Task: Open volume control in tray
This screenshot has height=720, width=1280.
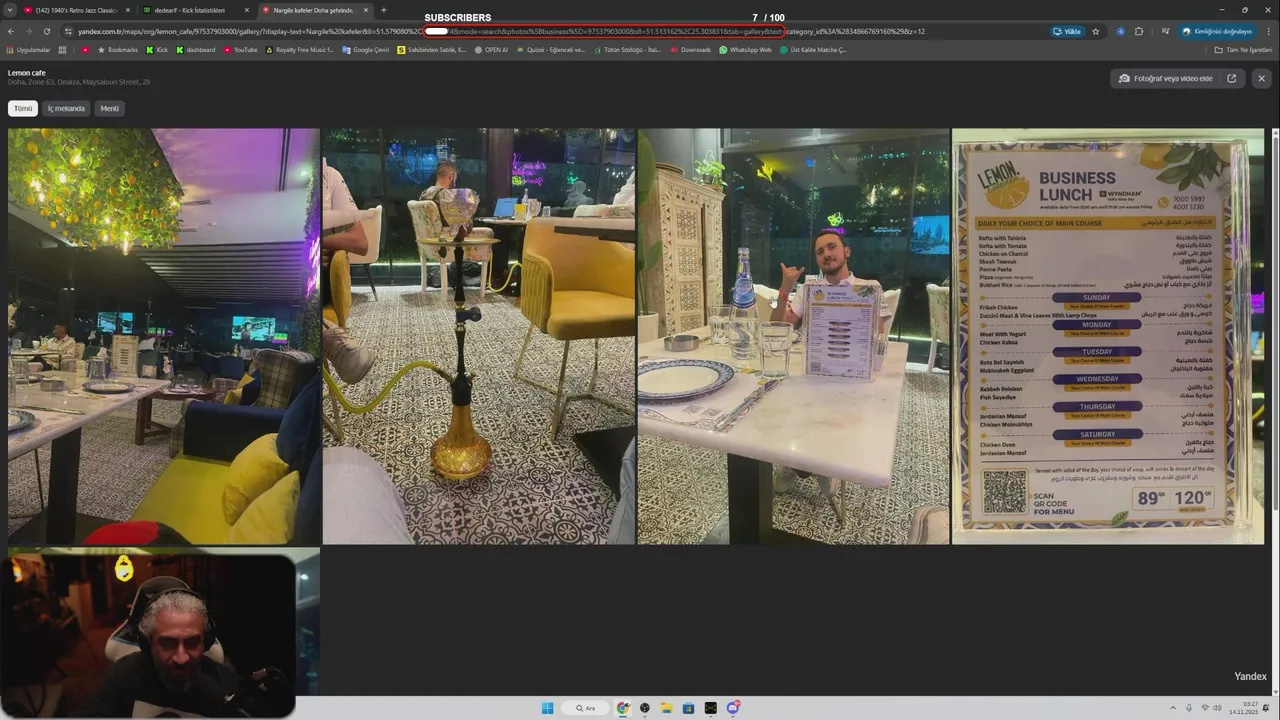Action: 1218,708
